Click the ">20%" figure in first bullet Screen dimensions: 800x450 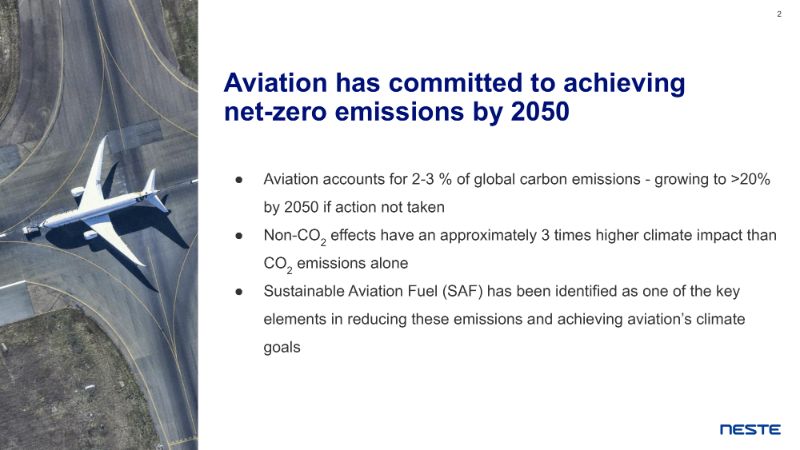tap(755, 180)
